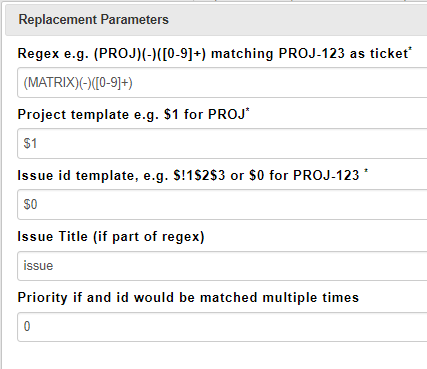Click the Priority if and id matched label
Image resolution: width=427 pixels, height=369 pixels.
tap(188, 298)
